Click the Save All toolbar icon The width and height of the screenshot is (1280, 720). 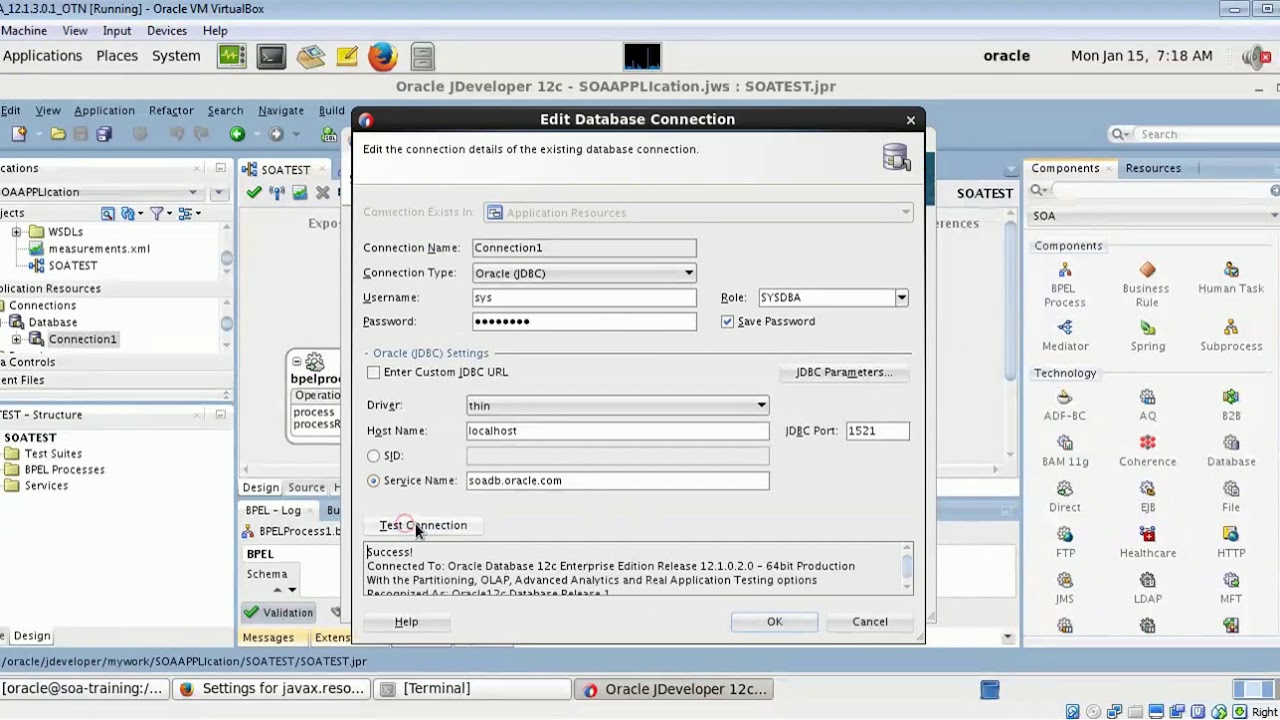pos(104,134)
